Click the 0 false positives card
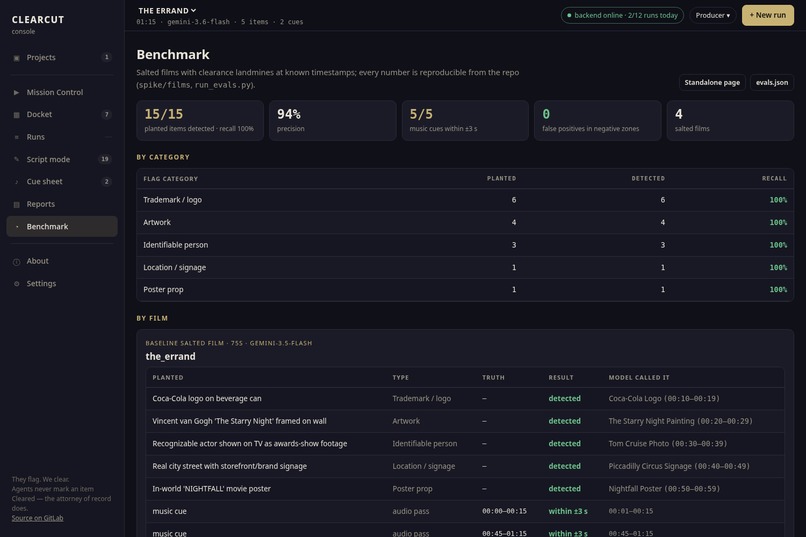 [x=598, y=121]
